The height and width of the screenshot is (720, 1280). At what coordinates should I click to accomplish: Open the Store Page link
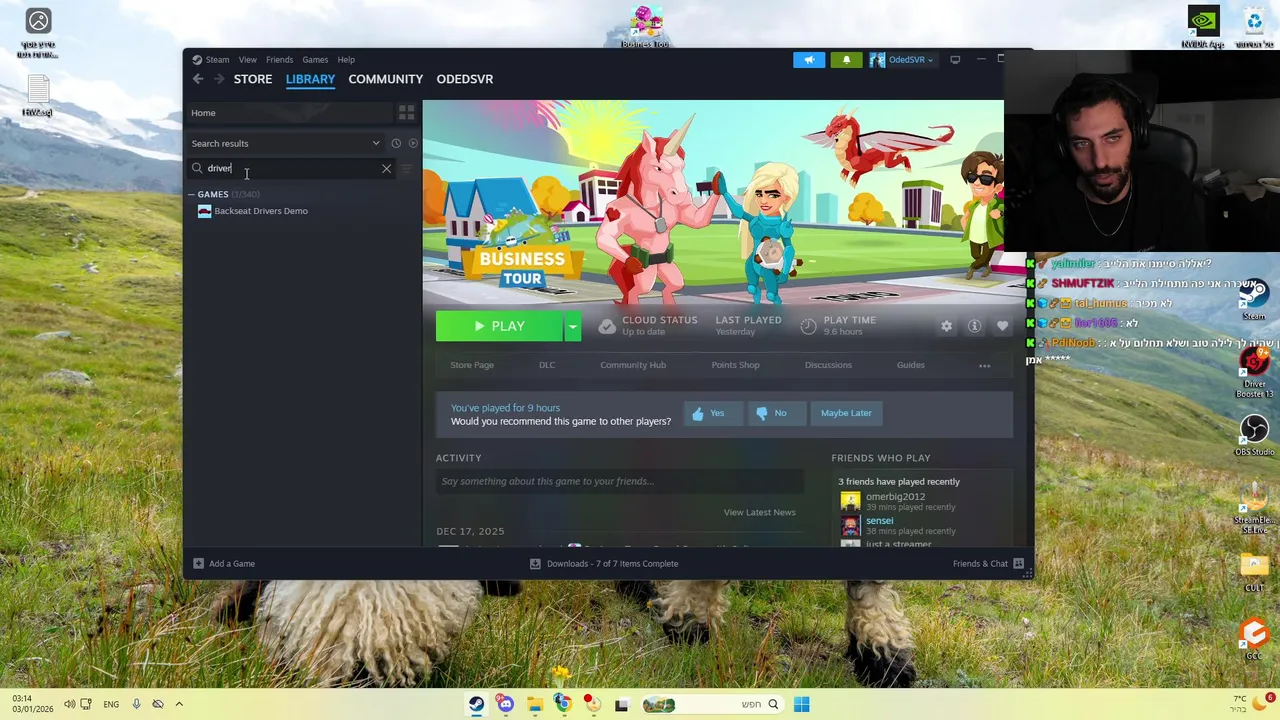tap(472, 365)
